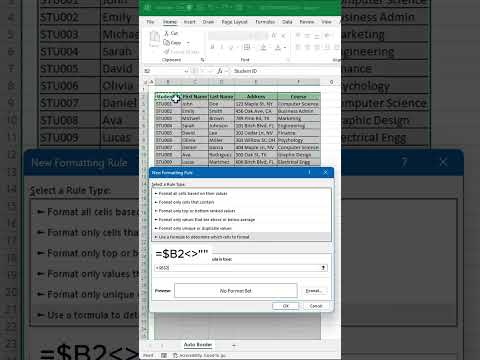Choose 'Format only cells that contain' rule
The height and width of the screenshot is (360, 480).
(x=242, y=202)
